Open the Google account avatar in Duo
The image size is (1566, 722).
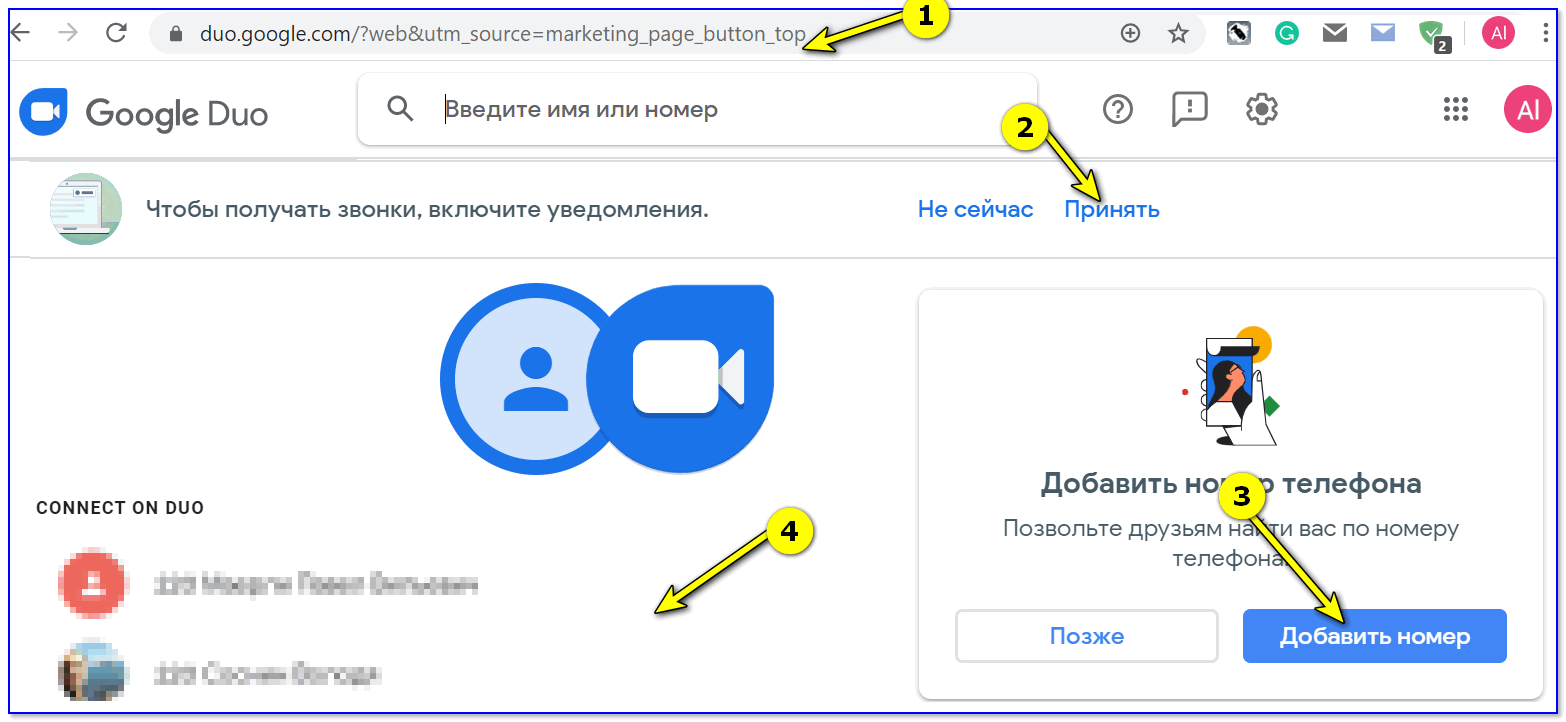coord(1528,109)
